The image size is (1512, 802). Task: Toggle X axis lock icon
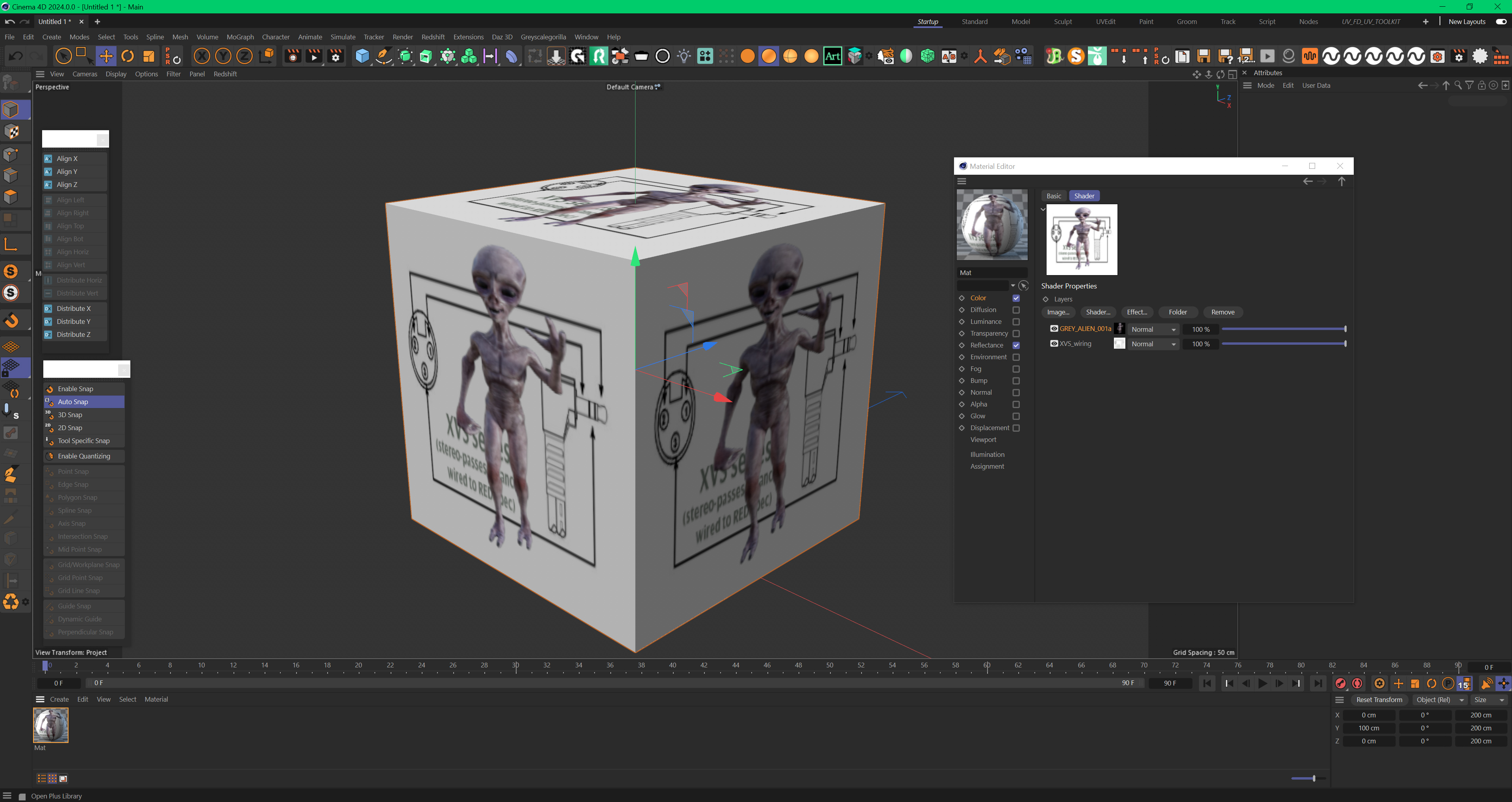(x=202, y=56)
